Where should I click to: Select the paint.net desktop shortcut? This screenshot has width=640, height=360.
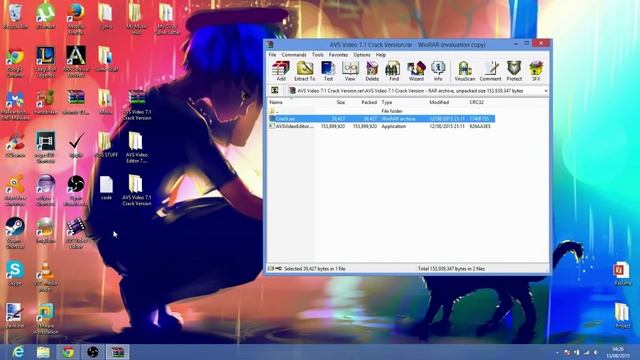(15, 316)
